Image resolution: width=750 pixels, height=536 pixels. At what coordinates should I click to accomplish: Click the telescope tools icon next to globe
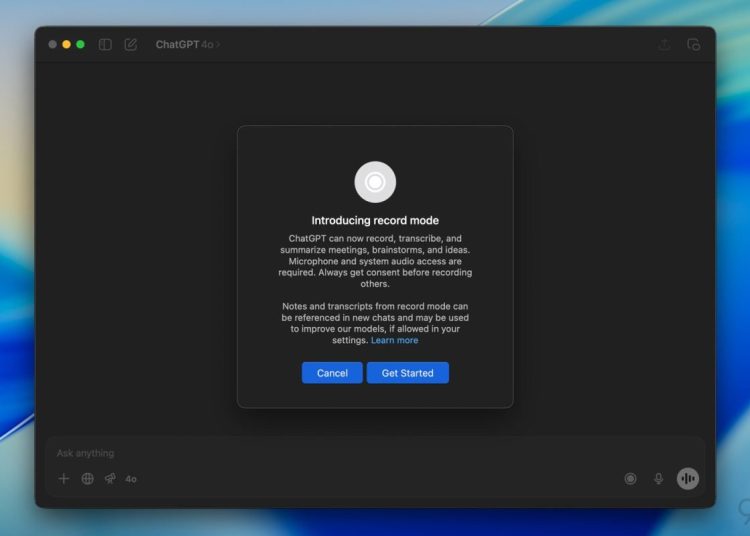coord(110,479)
